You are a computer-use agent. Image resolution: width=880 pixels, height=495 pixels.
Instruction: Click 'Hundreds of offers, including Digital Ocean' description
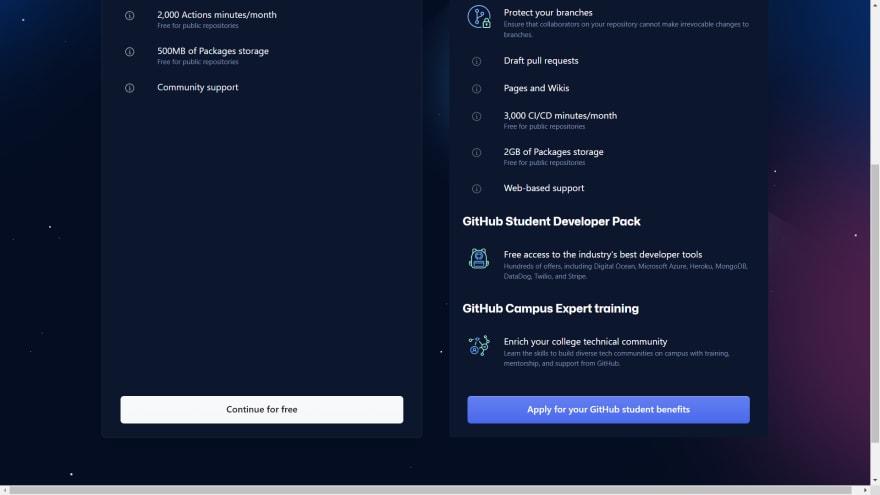point(625,271)
